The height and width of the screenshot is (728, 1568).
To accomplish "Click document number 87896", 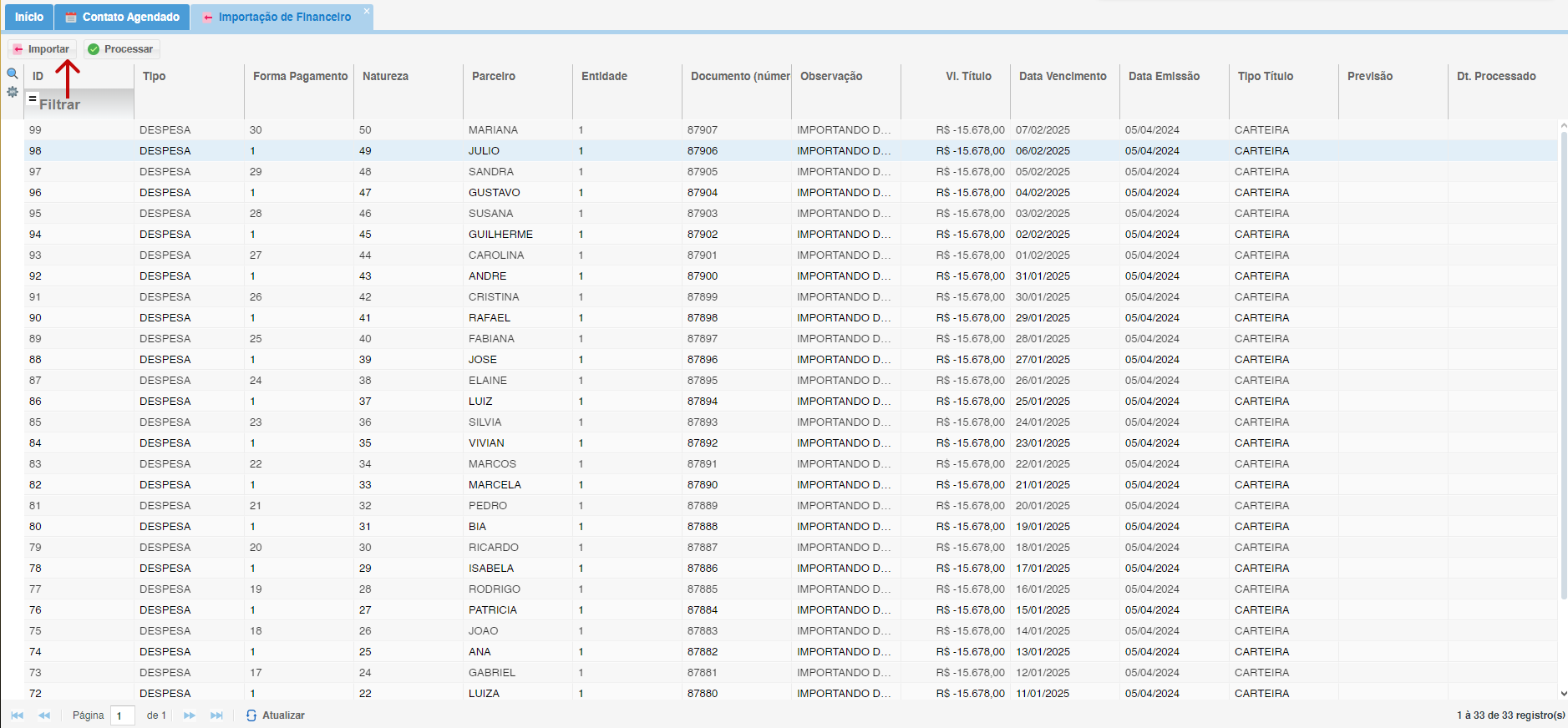I will [x=703, y=359].
